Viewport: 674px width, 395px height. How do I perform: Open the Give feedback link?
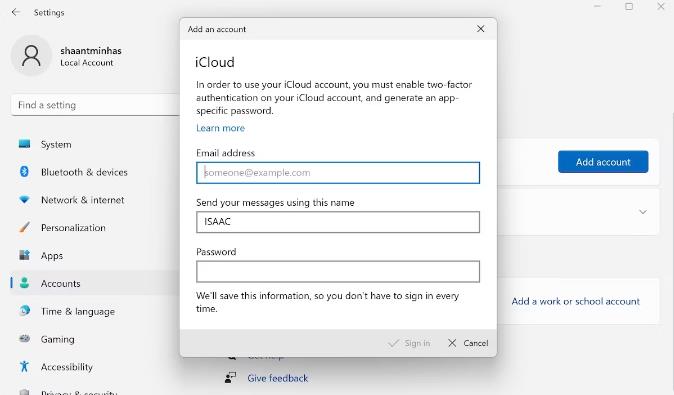click(x=277, y=378)
